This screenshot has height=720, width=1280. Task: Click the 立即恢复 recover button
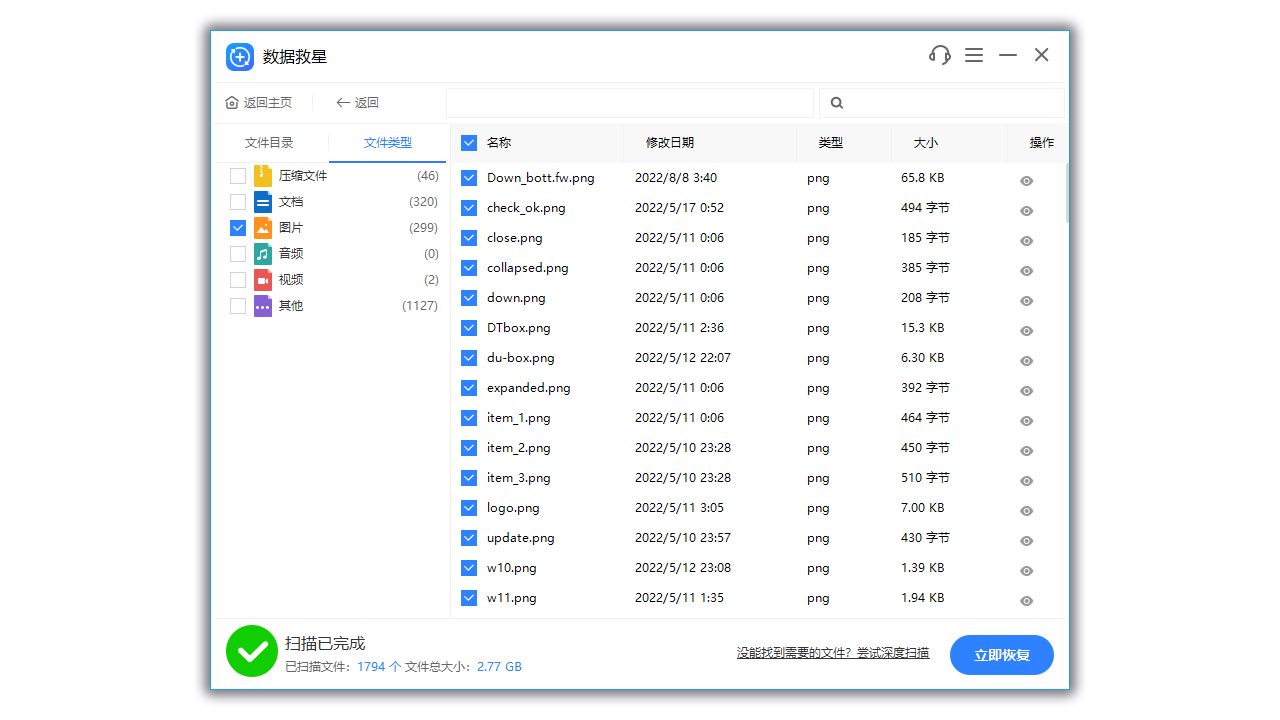pyautogui.click(x=1001, y=655)
